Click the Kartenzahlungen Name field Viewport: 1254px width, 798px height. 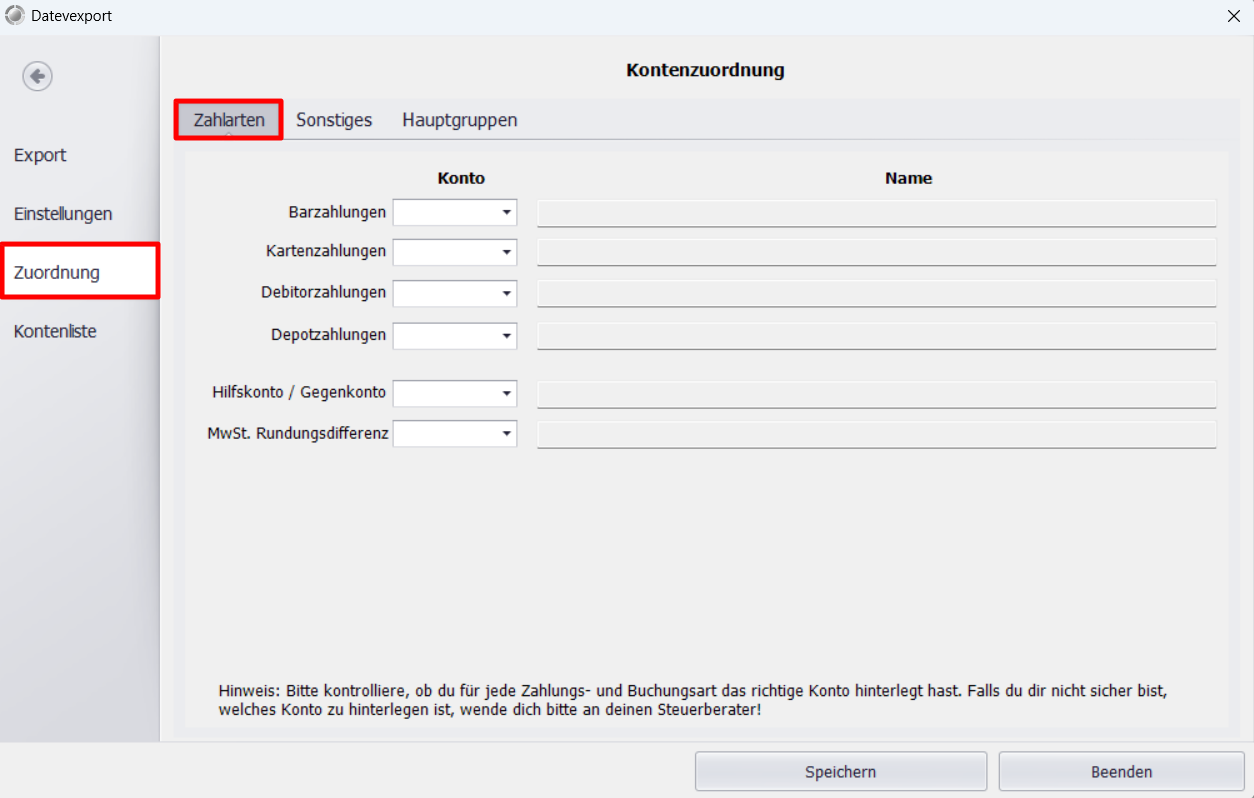877,252
